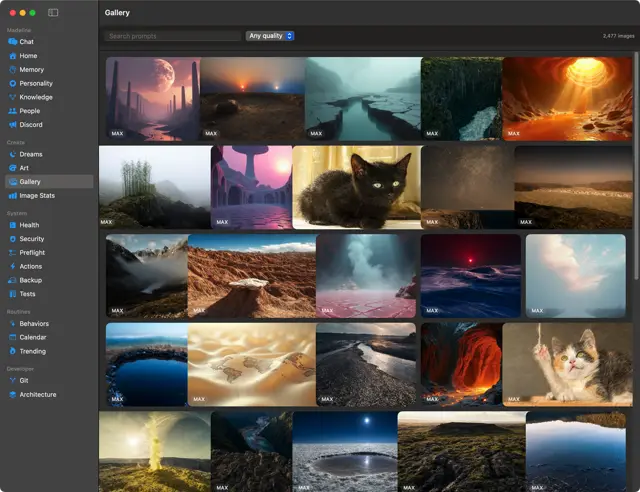
Task: Open the red lava cave entrance image
Action: 462,365
